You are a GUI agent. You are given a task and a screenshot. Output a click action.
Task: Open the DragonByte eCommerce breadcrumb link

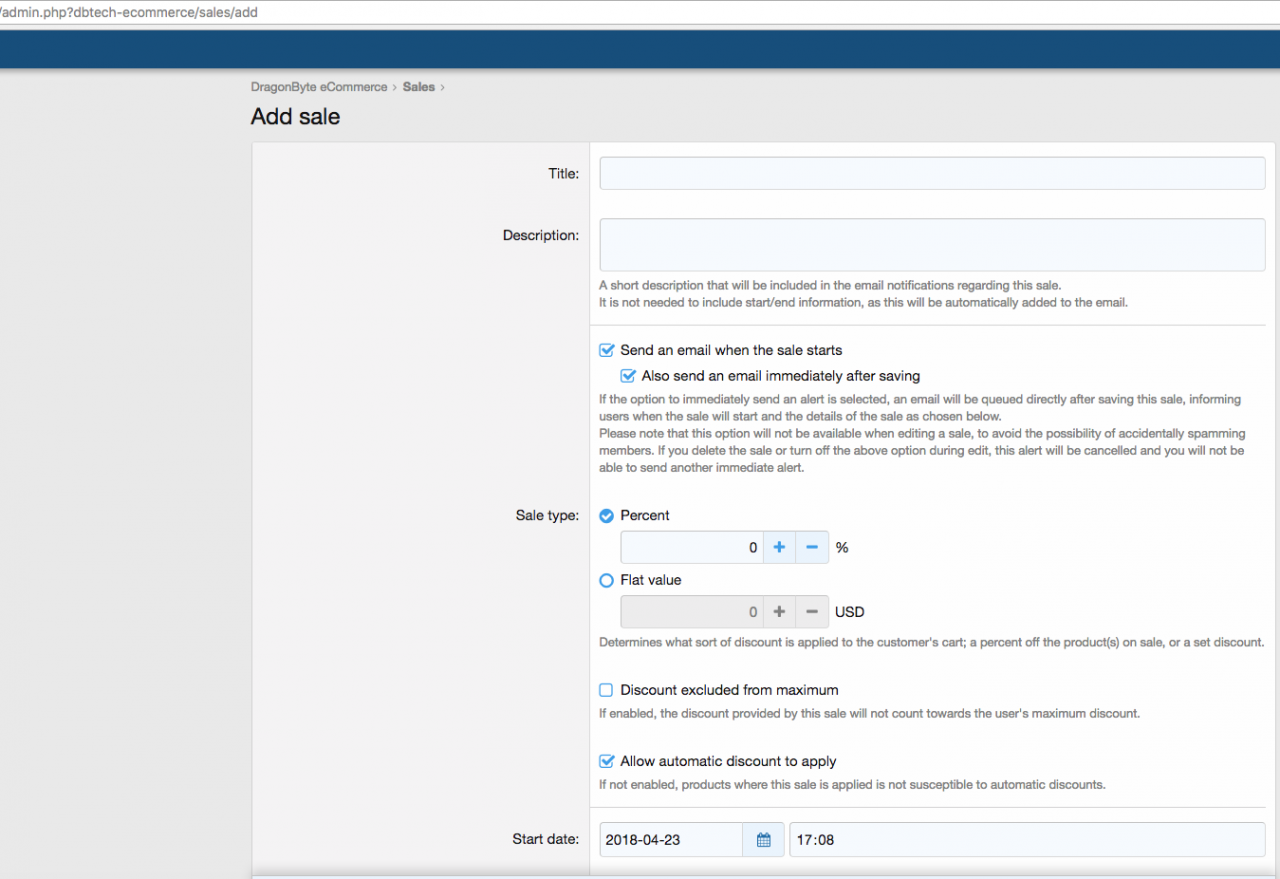point(319,87)
